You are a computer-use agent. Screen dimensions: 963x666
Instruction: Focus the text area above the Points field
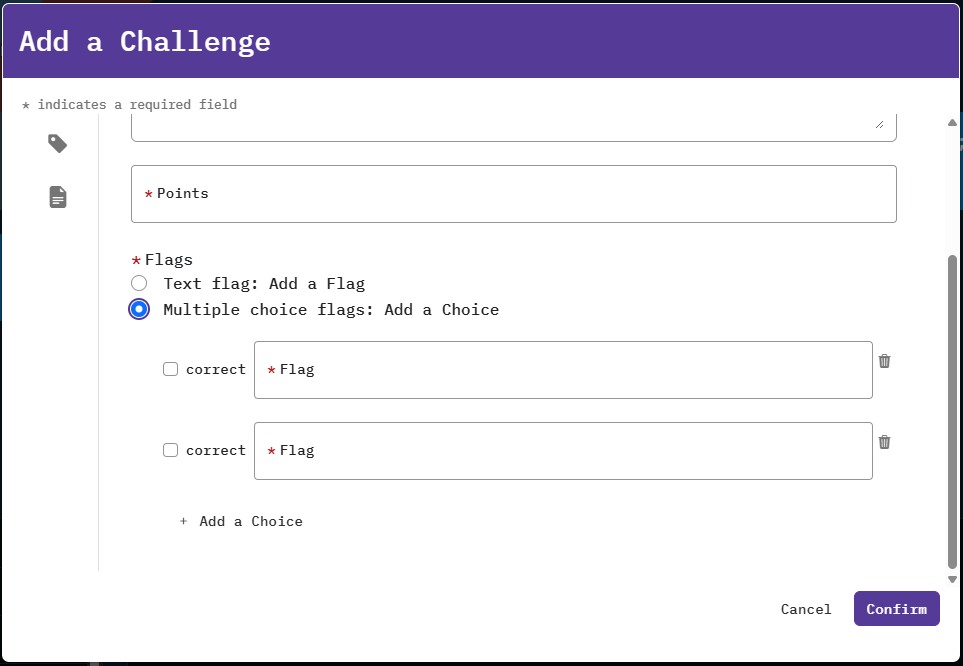point(513,128)
